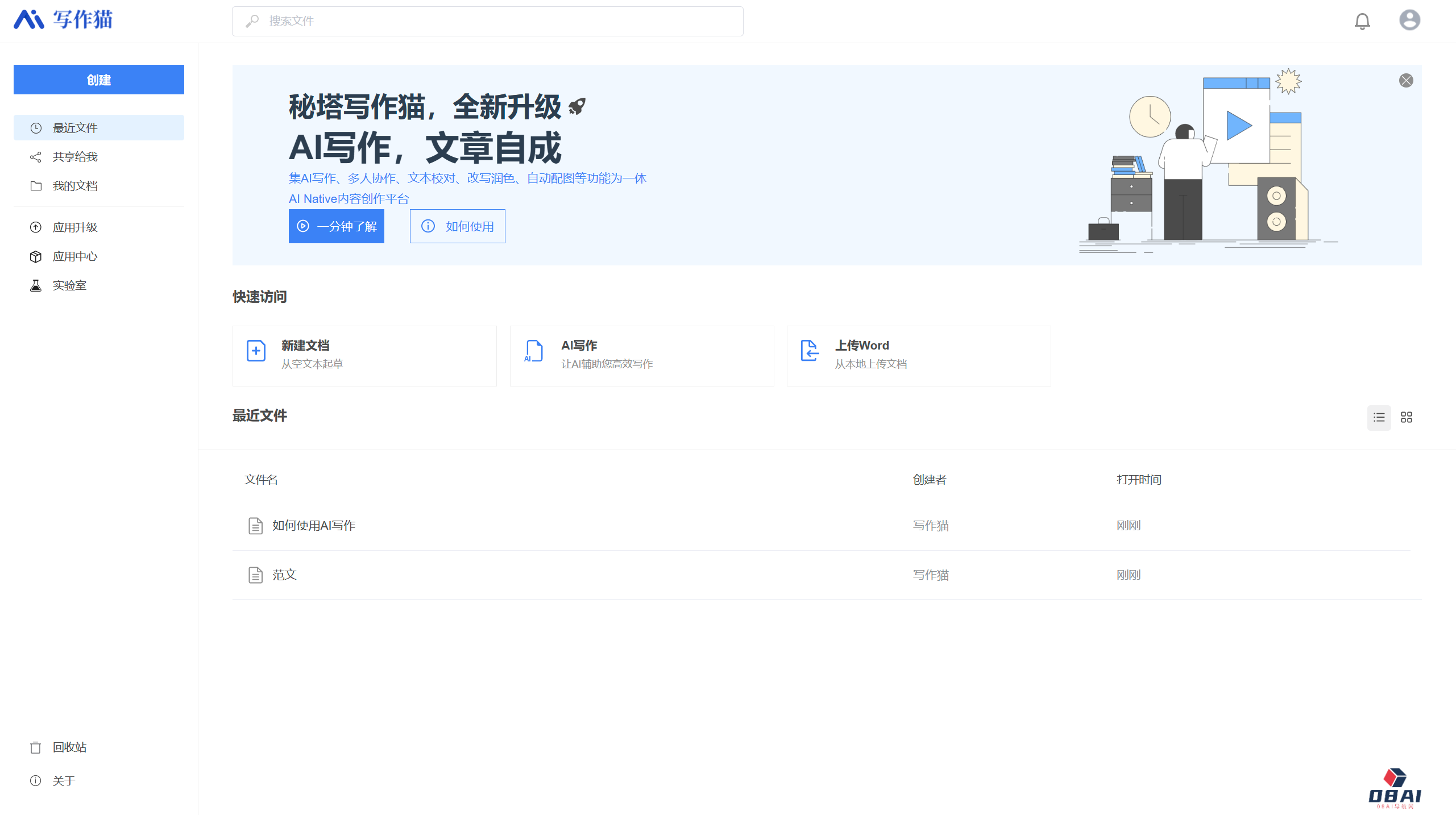Screen dimensions: 1456x815
Task: Open 实验室
Action: pos(99,285)
